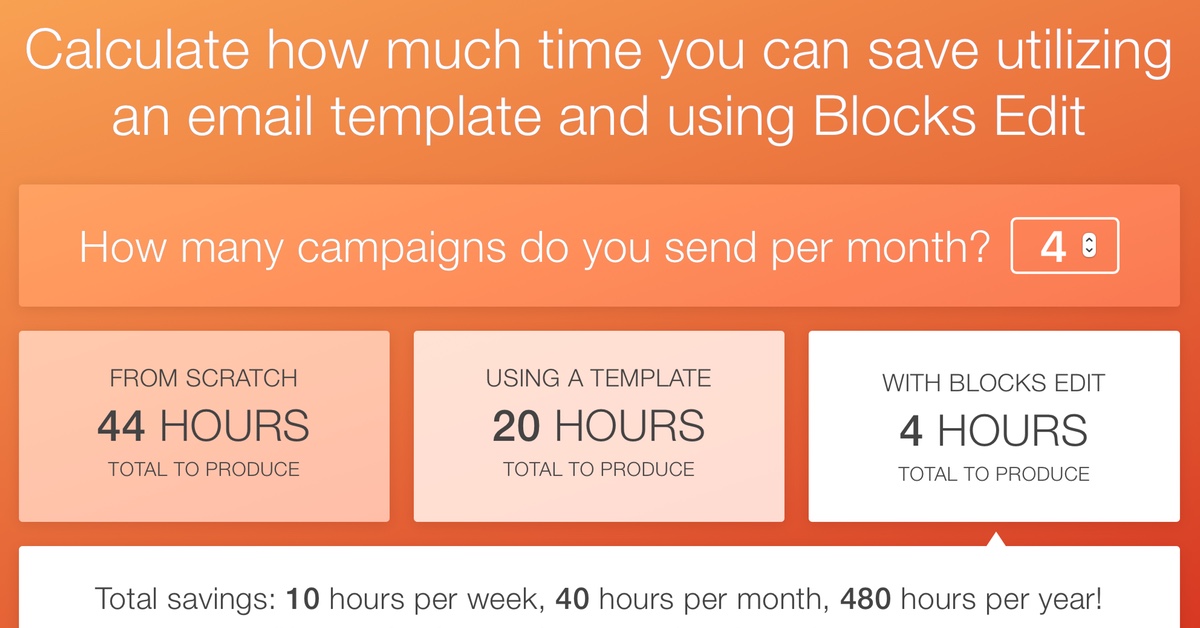Click the Total savings summary bar
The image size is (1200, 628).
pyautogui.click(x=600, y=598)
